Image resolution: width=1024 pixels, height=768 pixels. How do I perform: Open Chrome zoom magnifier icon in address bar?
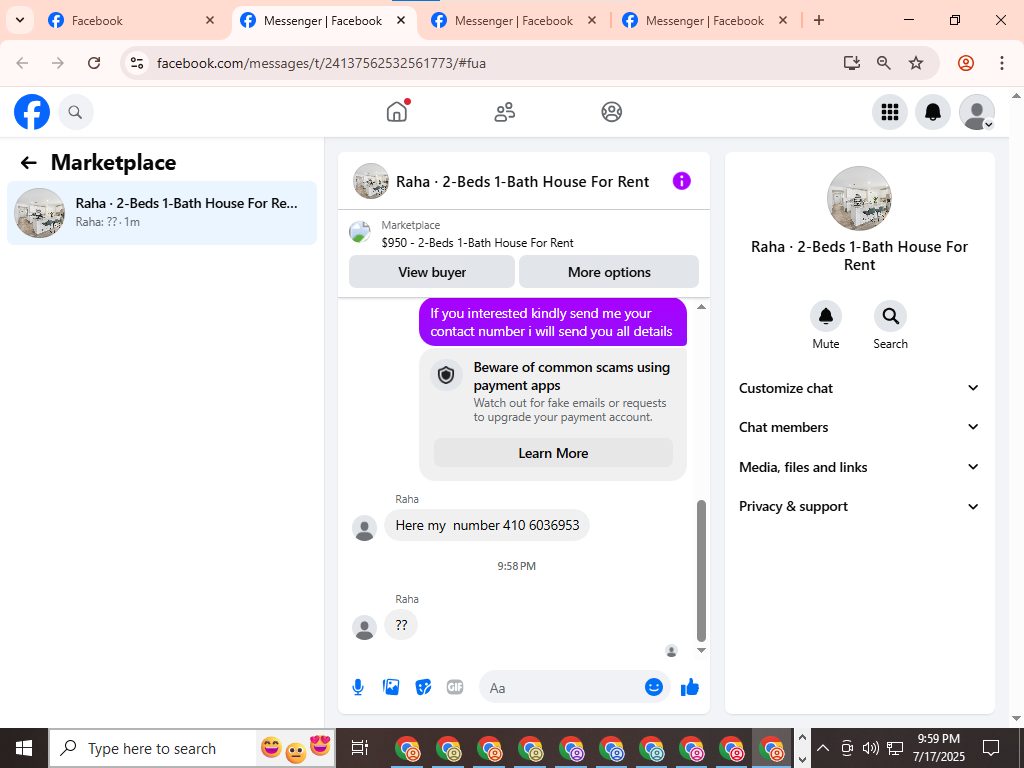click(884, 63)
